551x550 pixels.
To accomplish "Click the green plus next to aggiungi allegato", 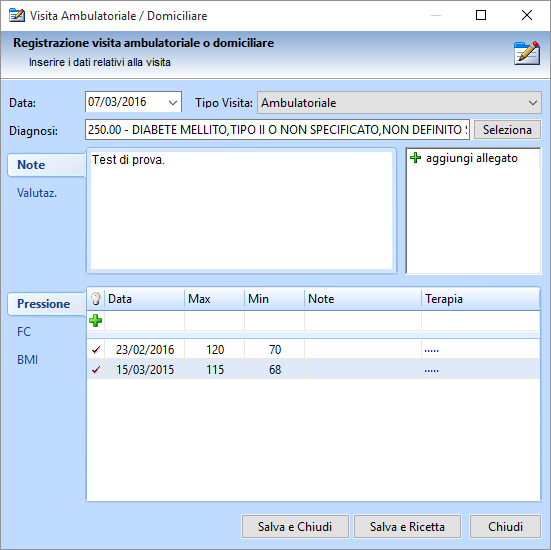I will (x=415, y=158).
